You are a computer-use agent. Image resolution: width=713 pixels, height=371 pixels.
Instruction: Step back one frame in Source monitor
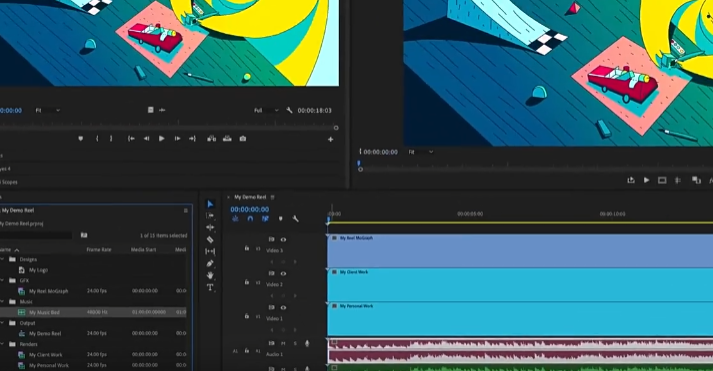click(x=146, y=139)
